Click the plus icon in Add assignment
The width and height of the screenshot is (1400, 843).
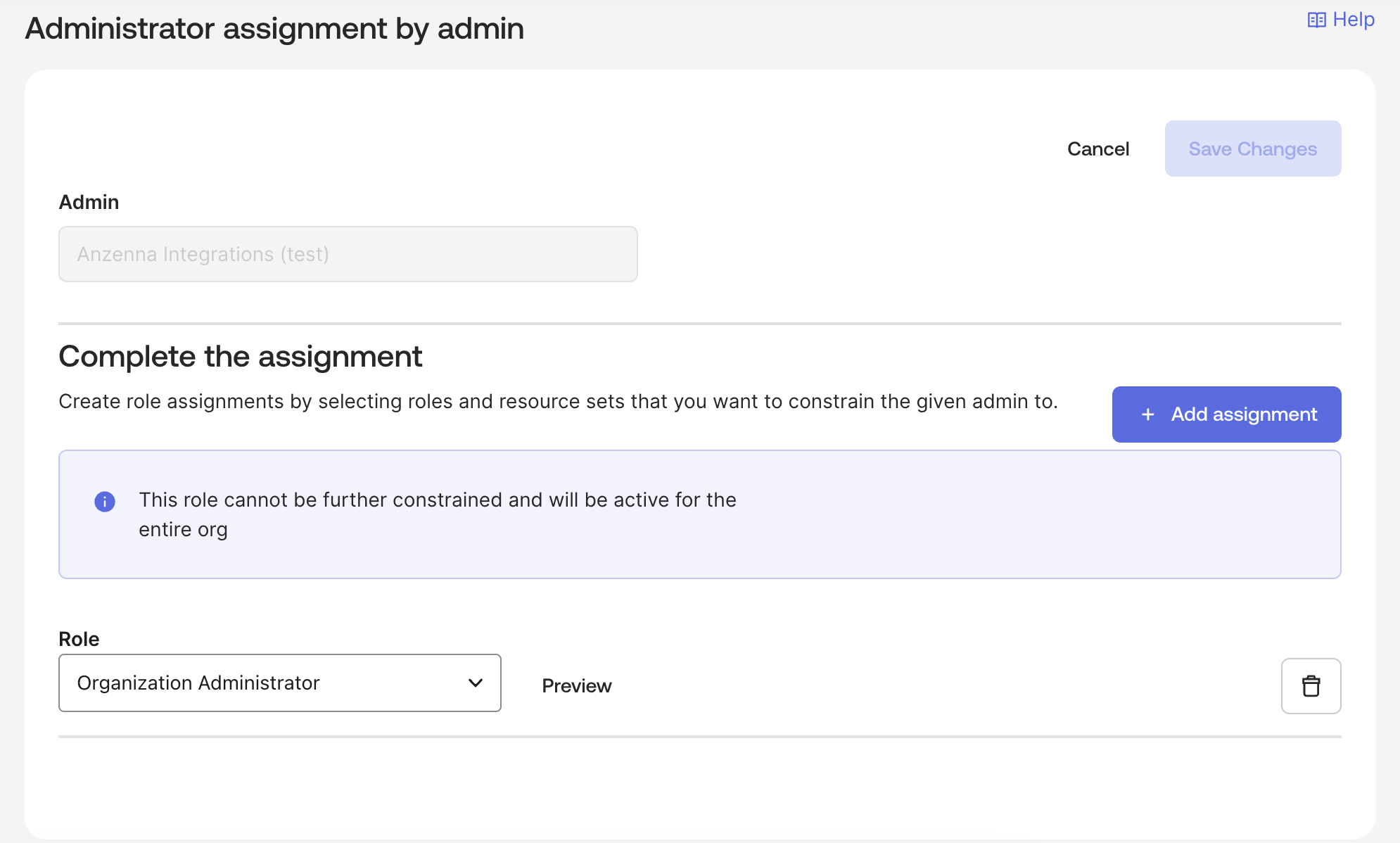coord(1147,414)
